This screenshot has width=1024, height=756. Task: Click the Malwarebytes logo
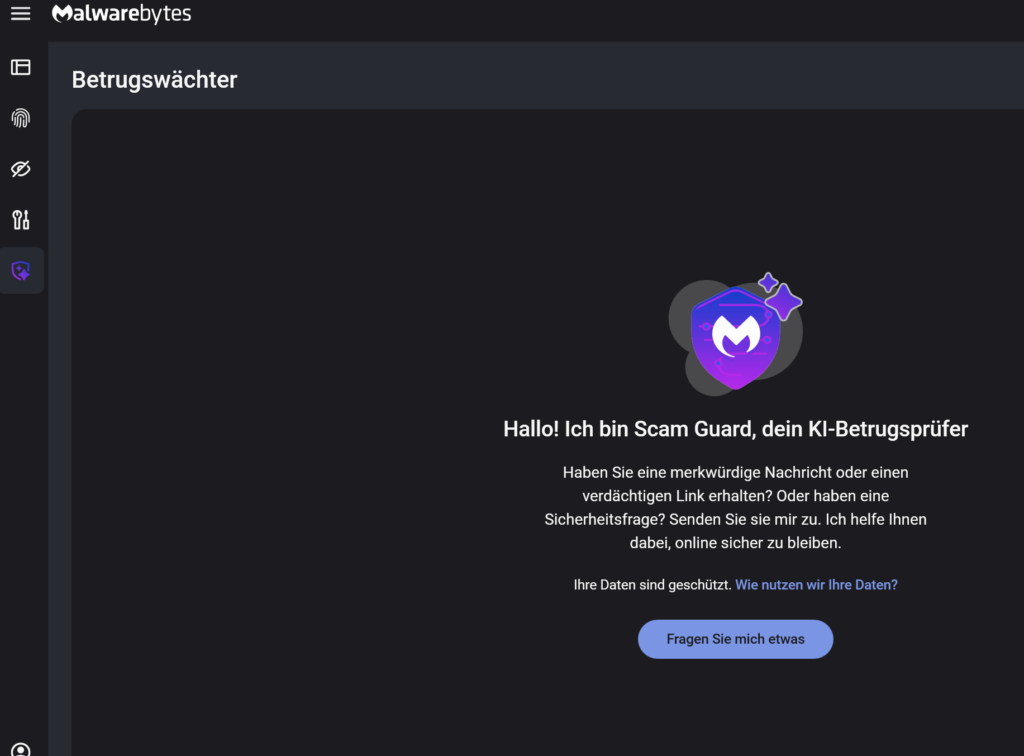click(x=121, y=14)
